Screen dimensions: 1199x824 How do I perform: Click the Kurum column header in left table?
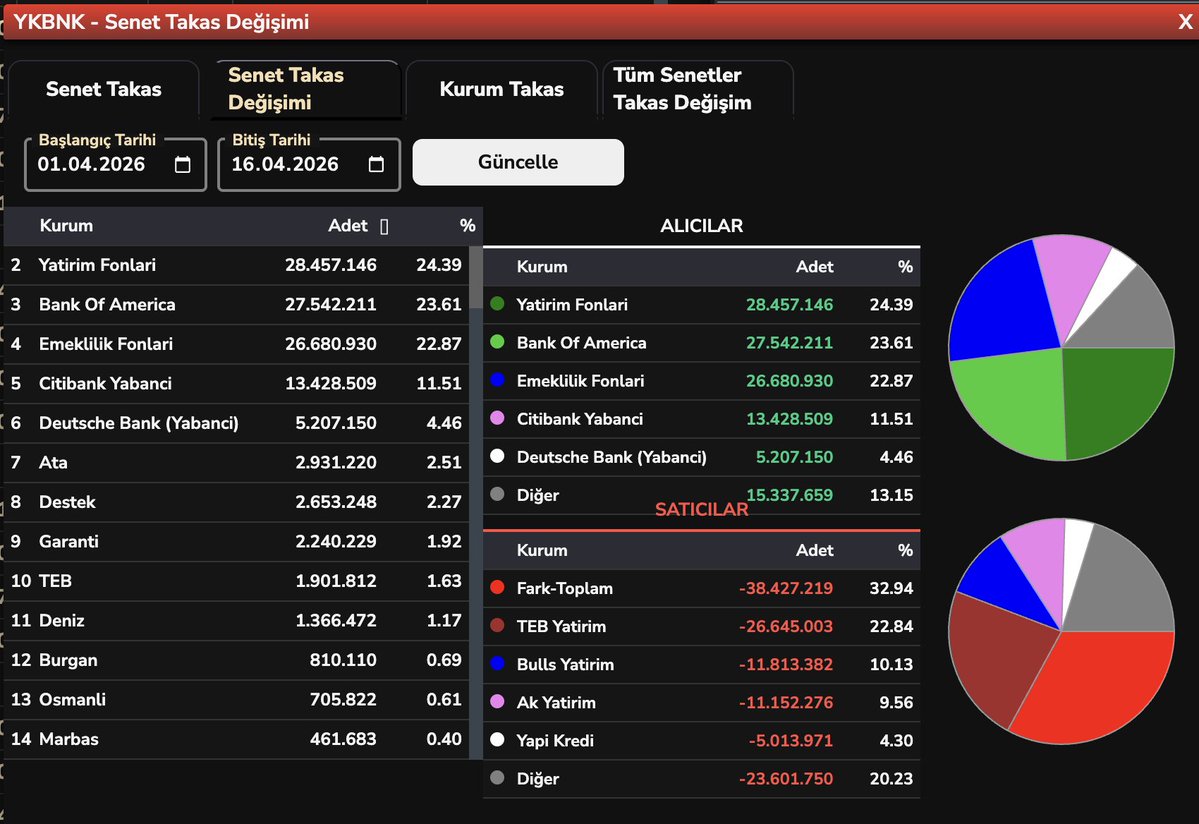pos(67,225)
